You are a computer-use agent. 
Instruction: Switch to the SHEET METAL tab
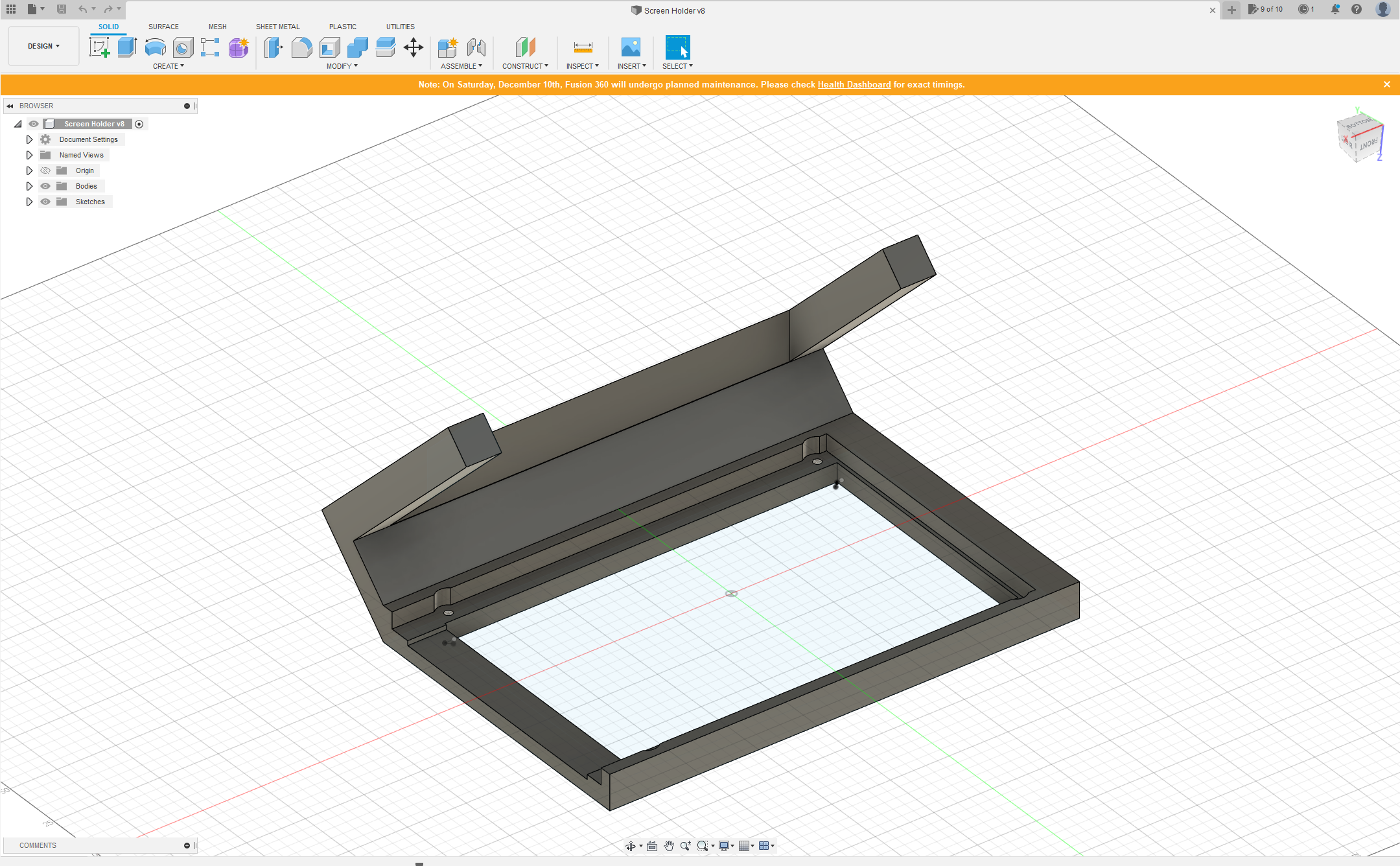(x=277, y=27)
